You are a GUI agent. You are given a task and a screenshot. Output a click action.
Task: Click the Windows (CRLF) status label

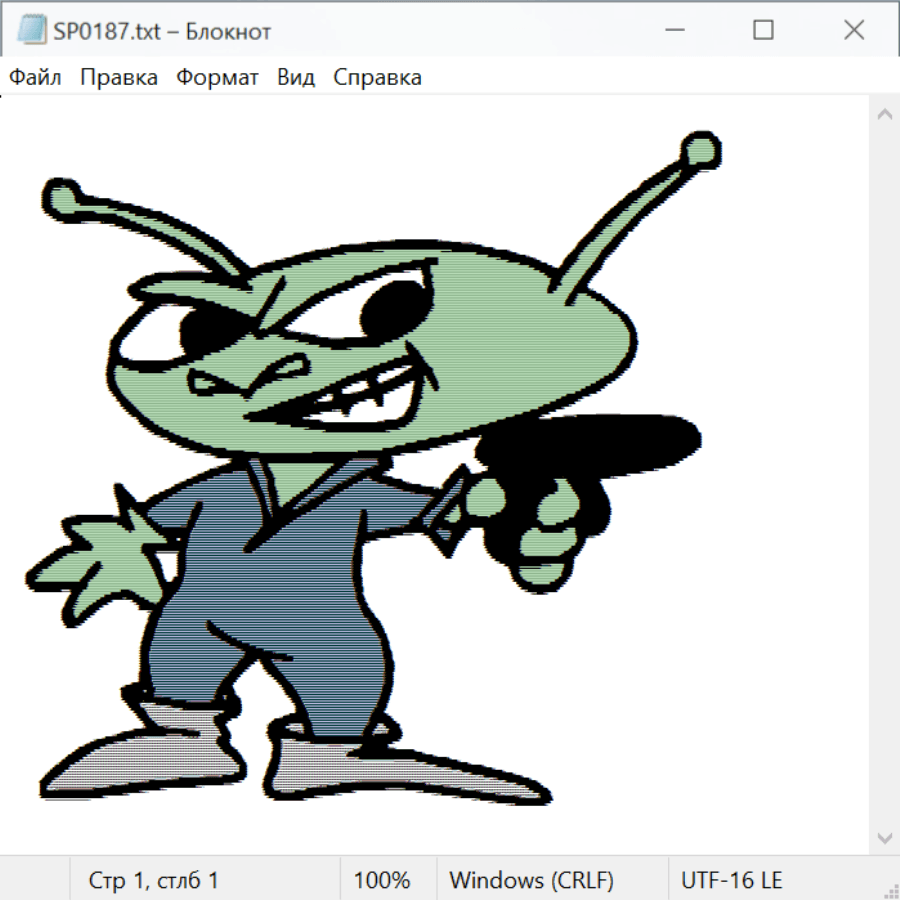click(531, 881)
